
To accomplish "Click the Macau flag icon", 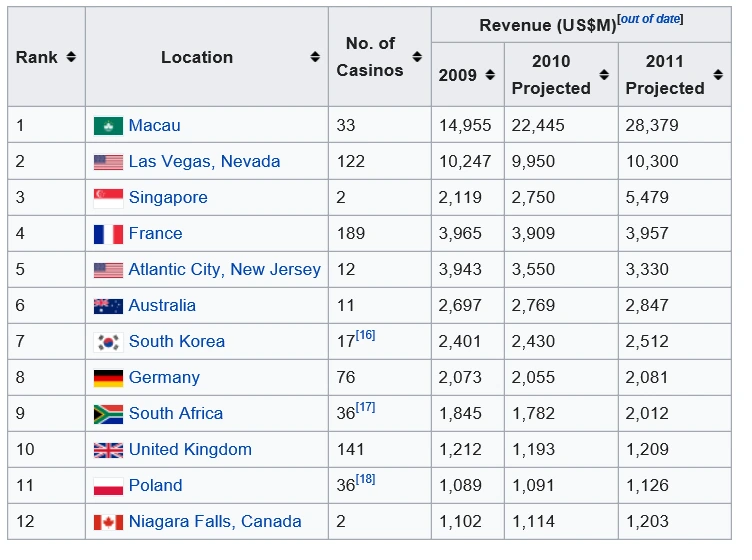I will pos(108,126).
